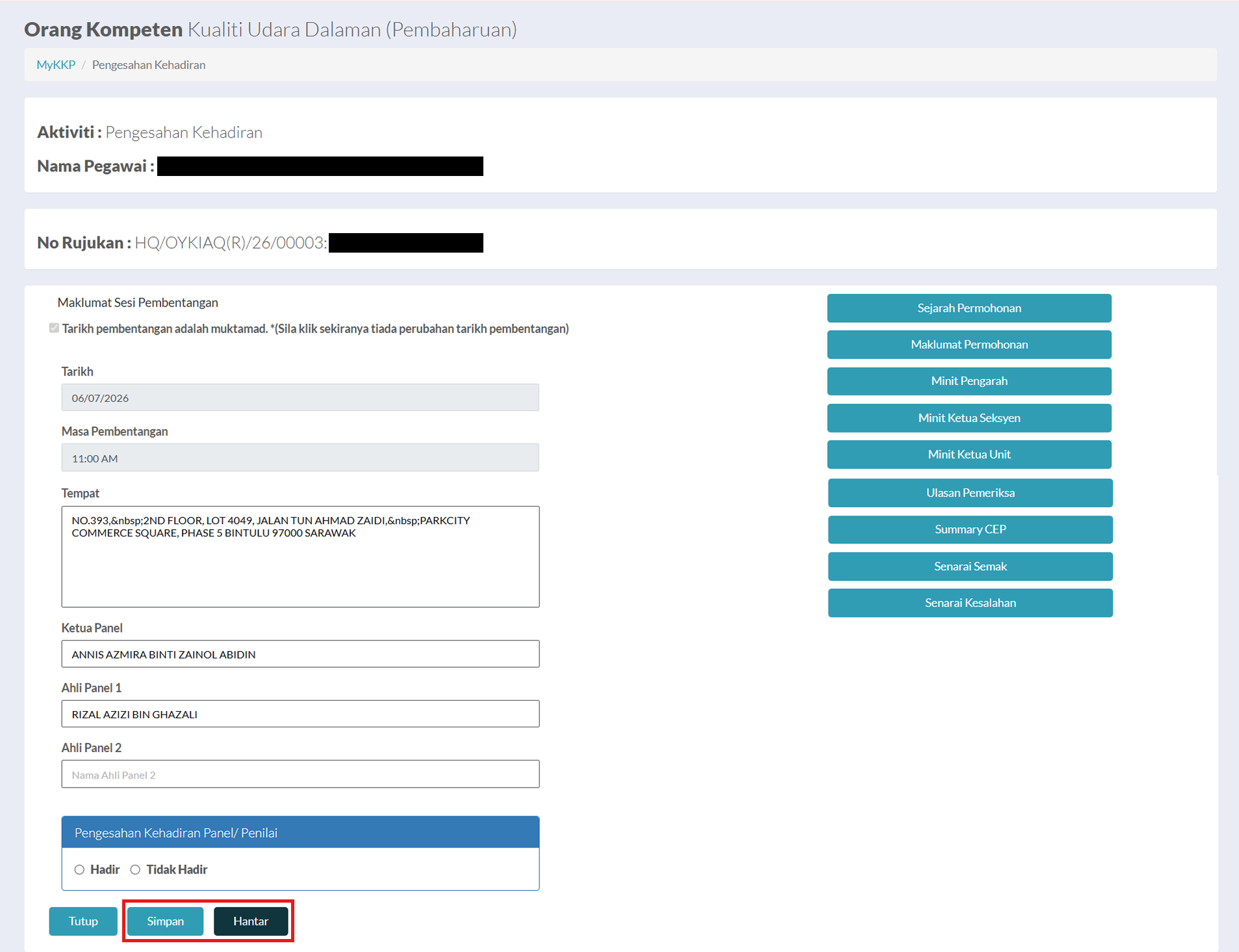Select the Tidak Hadir radio option
Screen dimensions: 1239x952
click(x=135, y=870)
